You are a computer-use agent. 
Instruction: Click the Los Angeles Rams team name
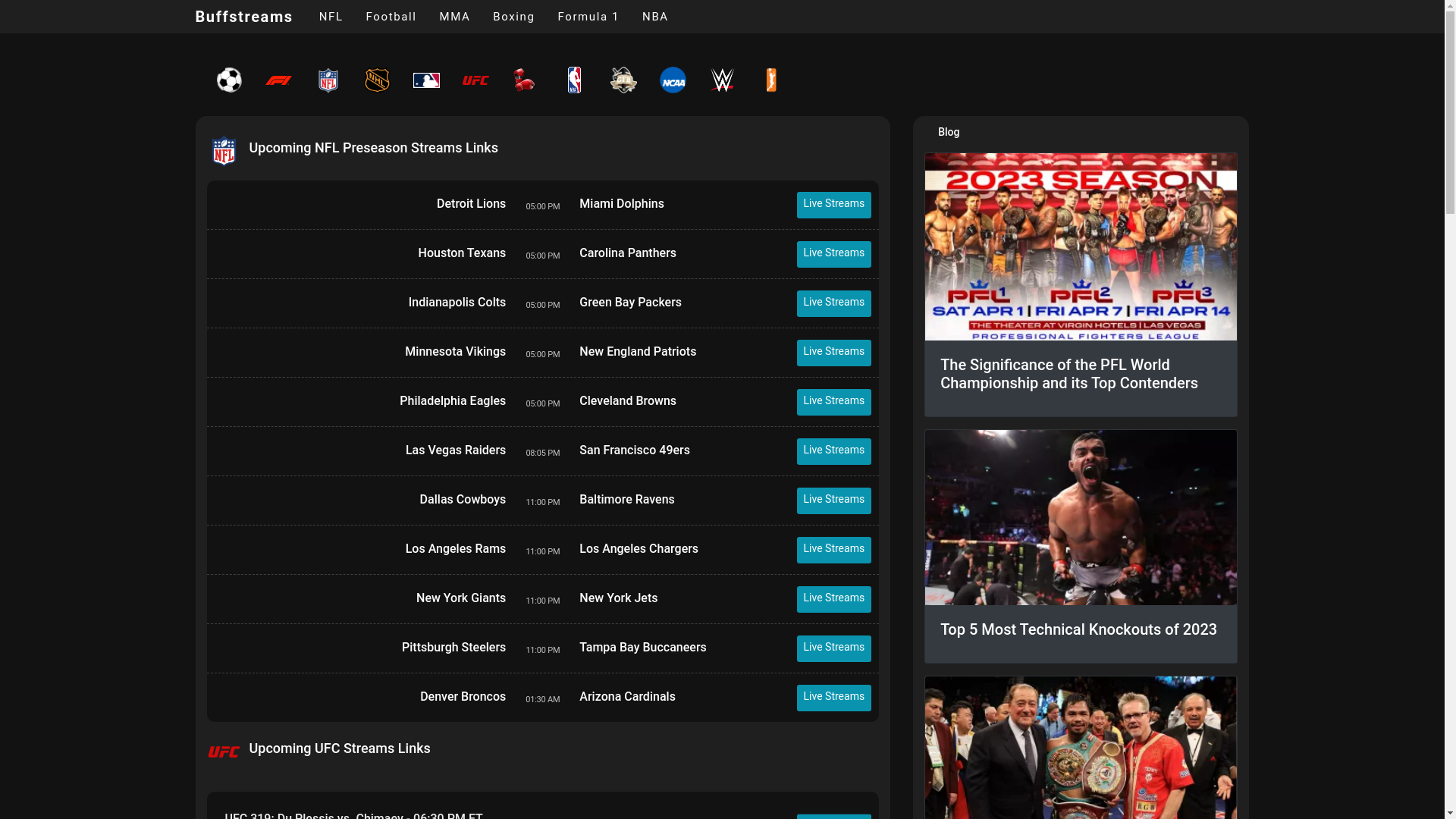456,549
